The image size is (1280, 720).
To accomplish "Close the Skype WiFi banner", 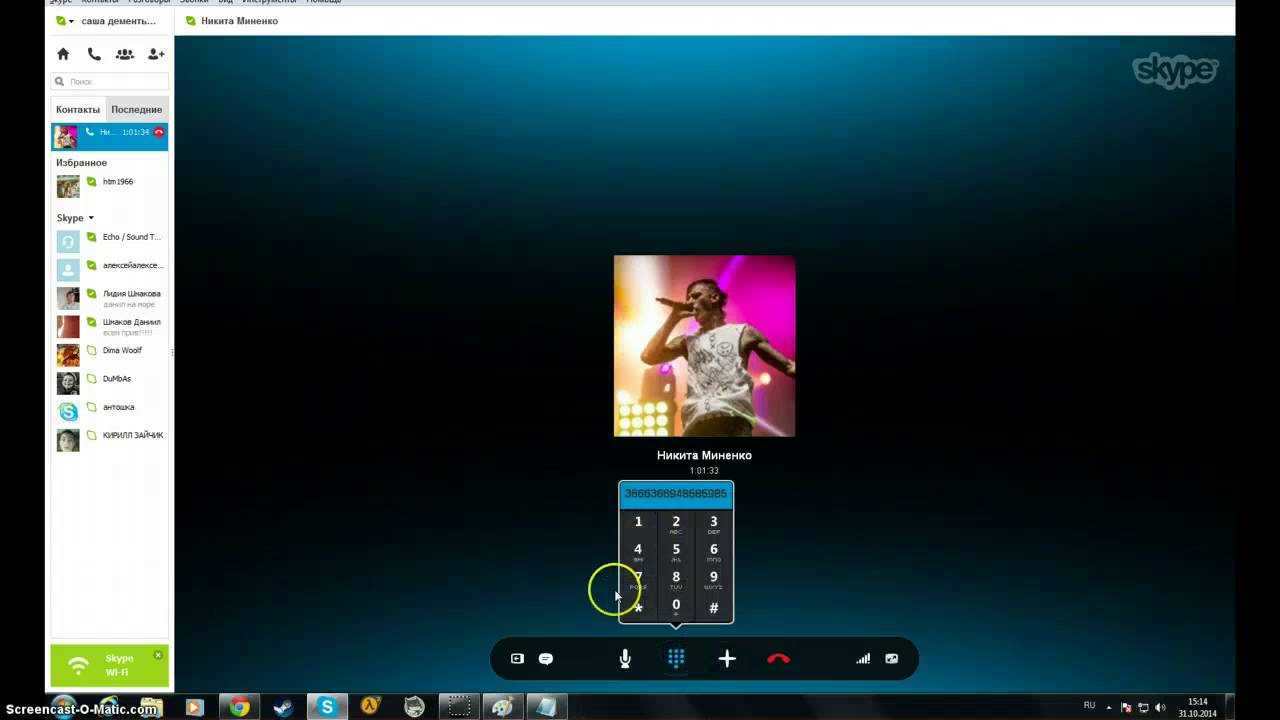I will click(158, 655).
